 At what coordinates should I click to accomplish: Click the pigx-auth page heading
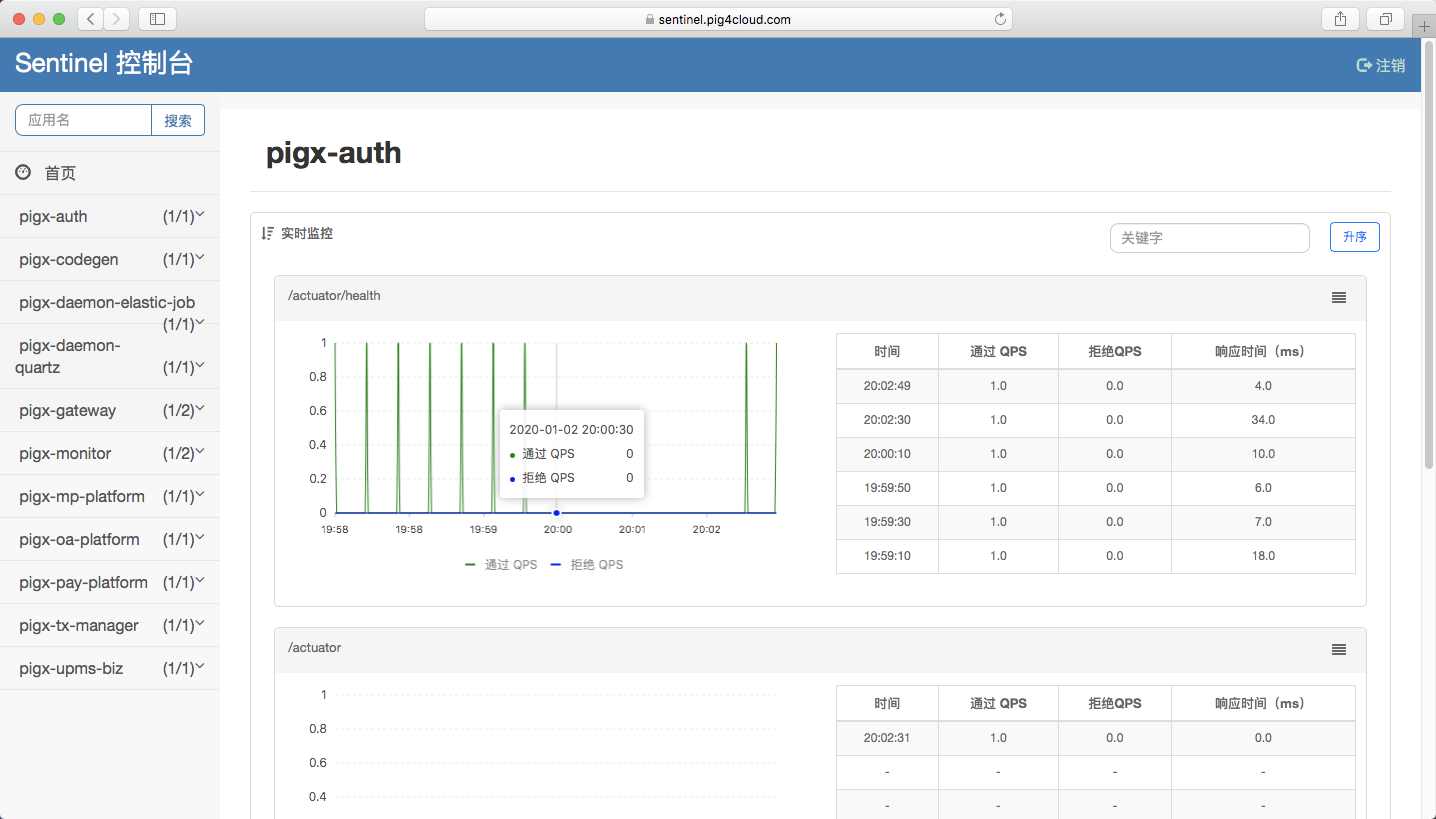pyautogui.click(x=333, y=153)
